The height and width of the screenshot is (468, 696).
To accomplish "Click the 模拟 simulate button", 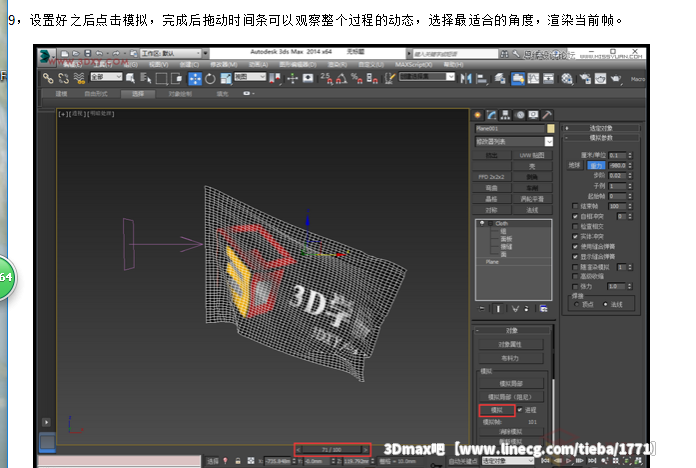I will pyautogui.click(x=497, y=410).
